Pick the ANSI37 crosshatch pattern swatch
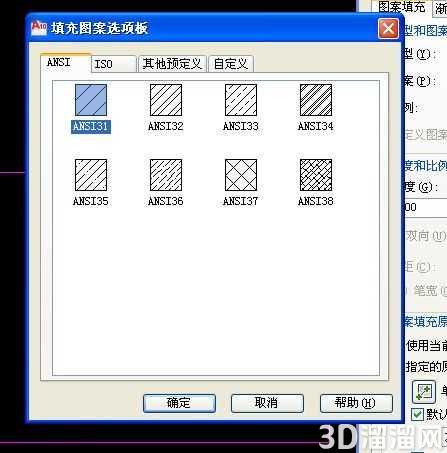Image resolution: width=447 pixels, height=453 pixels. pyautogui.click(x=241, y=175)
